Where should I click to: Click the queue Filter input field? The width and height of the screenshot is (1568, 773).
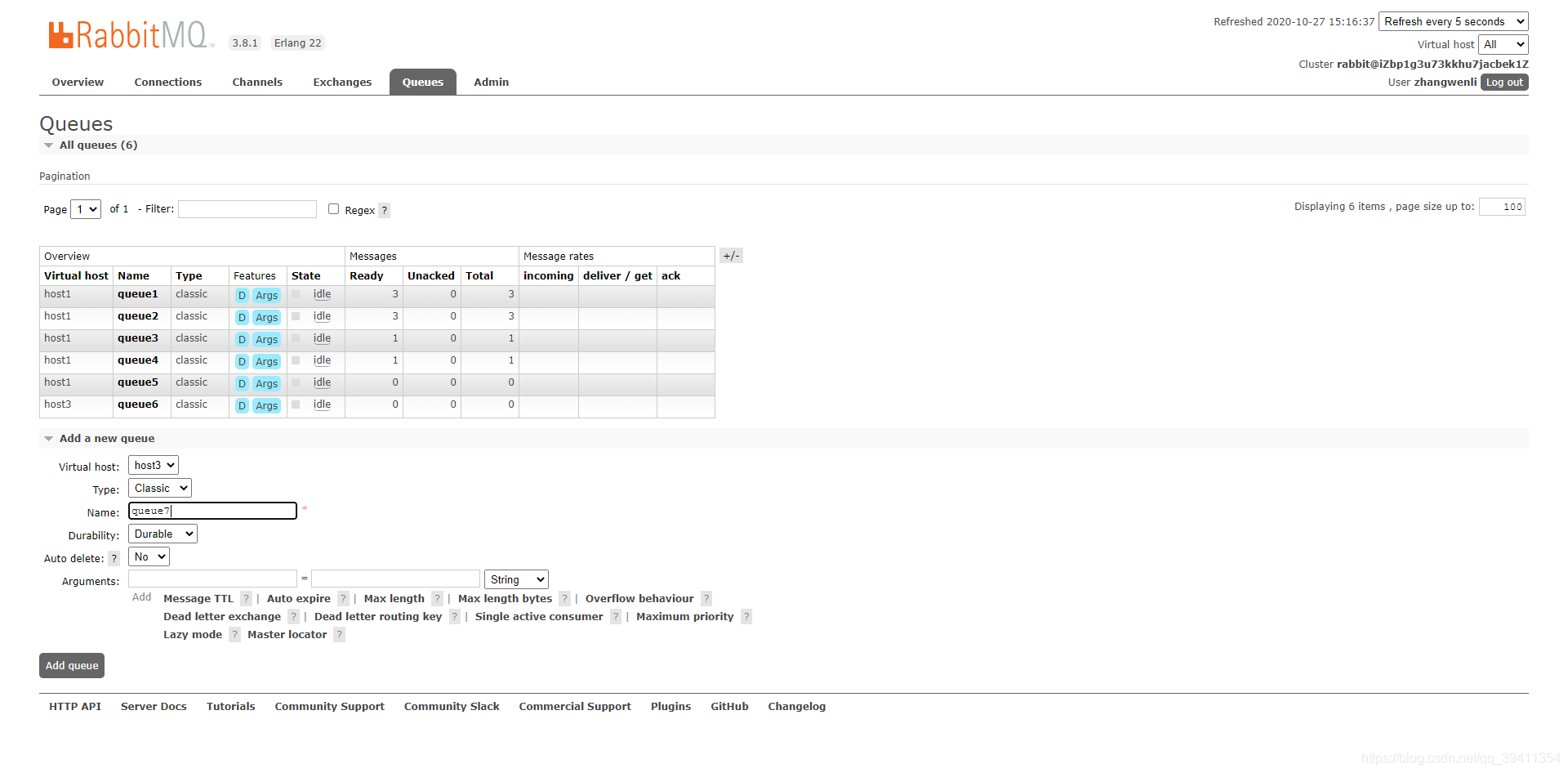point(247,209)
